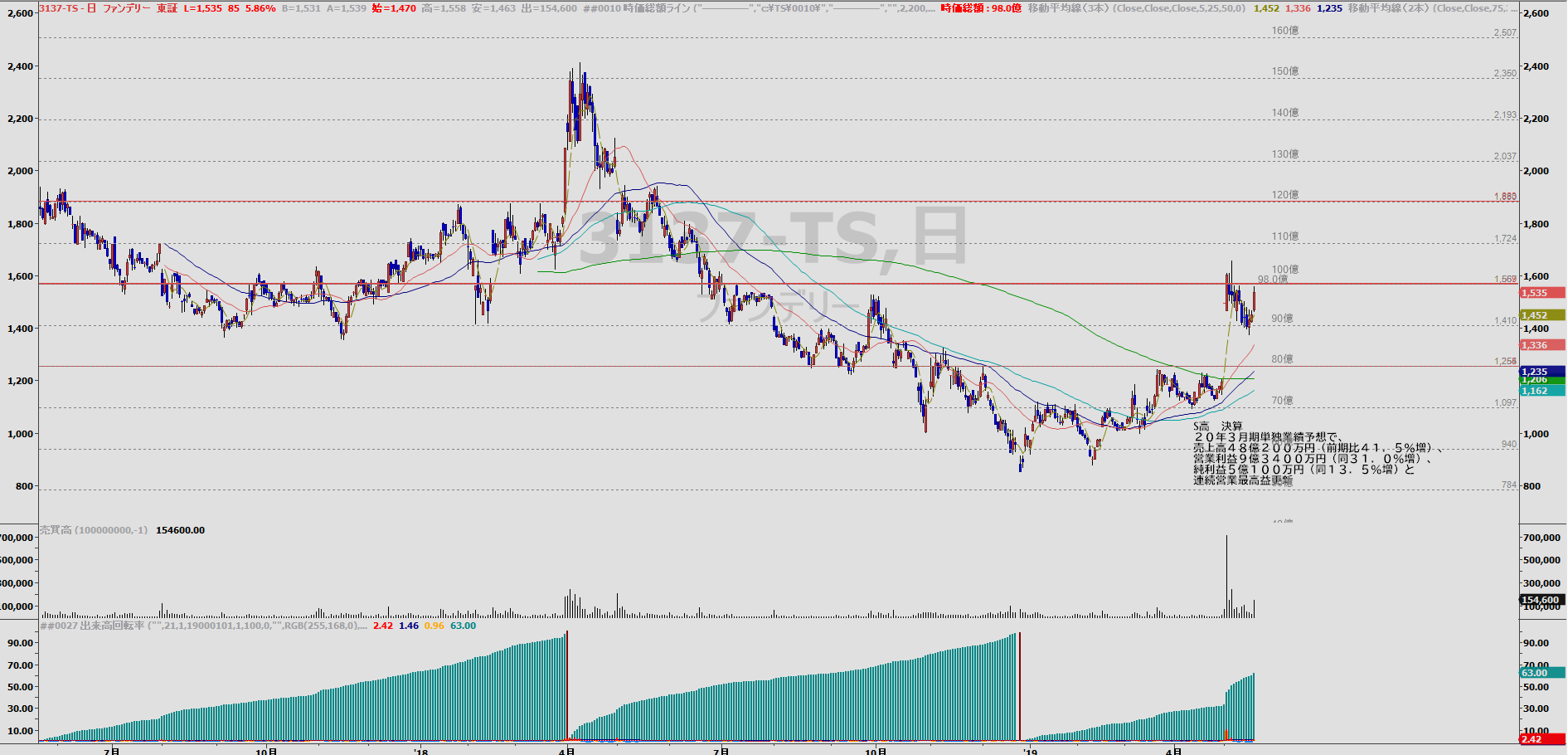Click the '2,507' price level label
This screenshot has width=1568, height=755.
(1505, 33)
